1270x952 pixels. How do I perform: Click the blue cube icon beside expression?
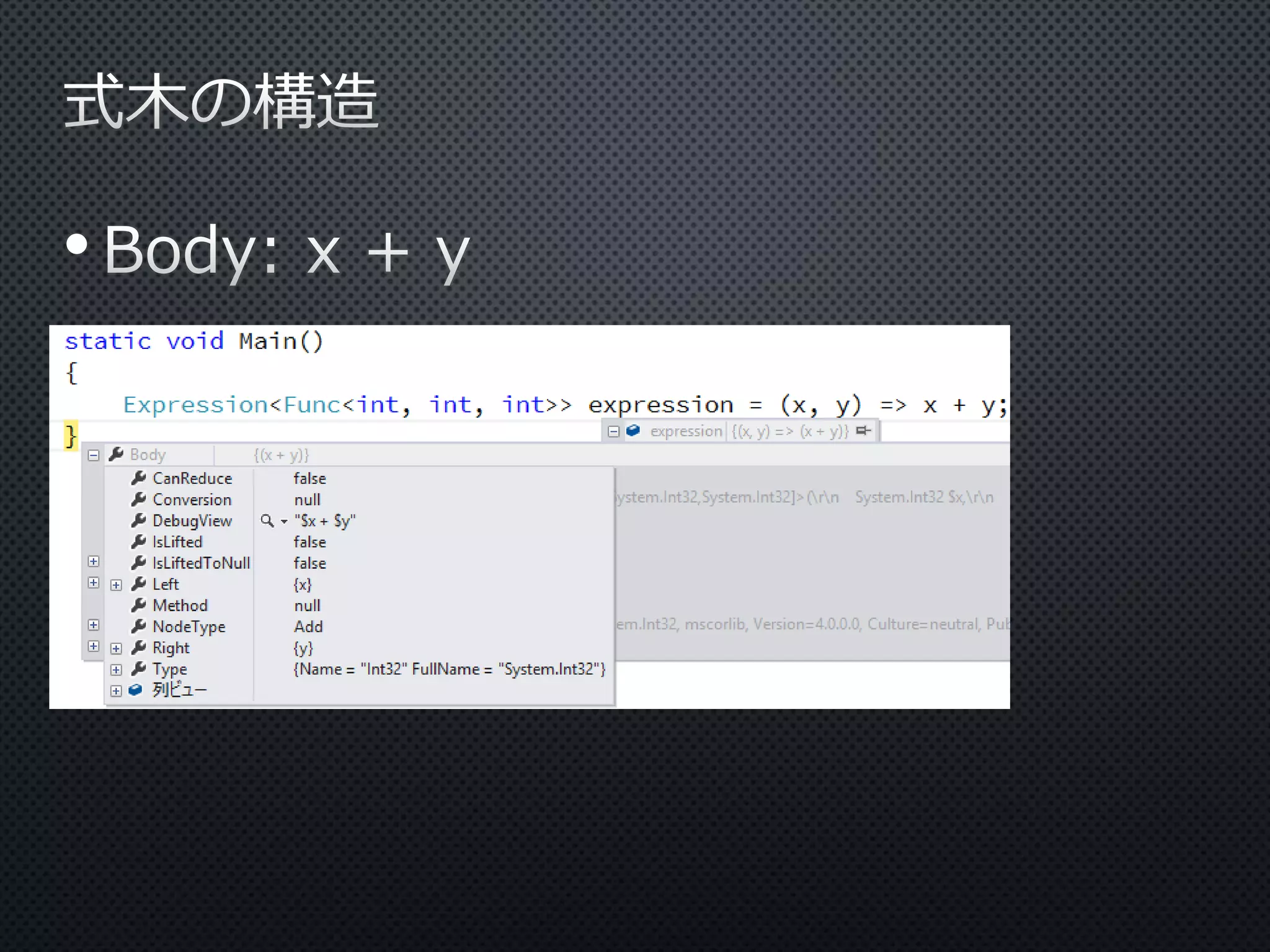click(x=633, y=431)
